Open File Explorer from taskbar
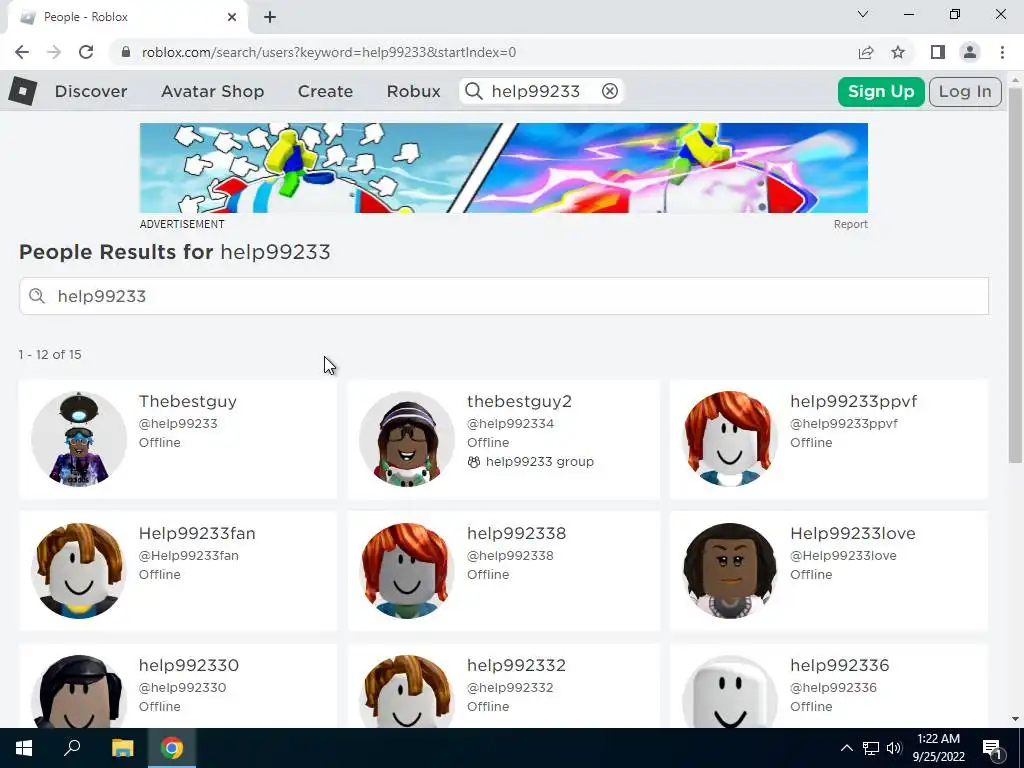1024x768 pixels. point(122,748)
